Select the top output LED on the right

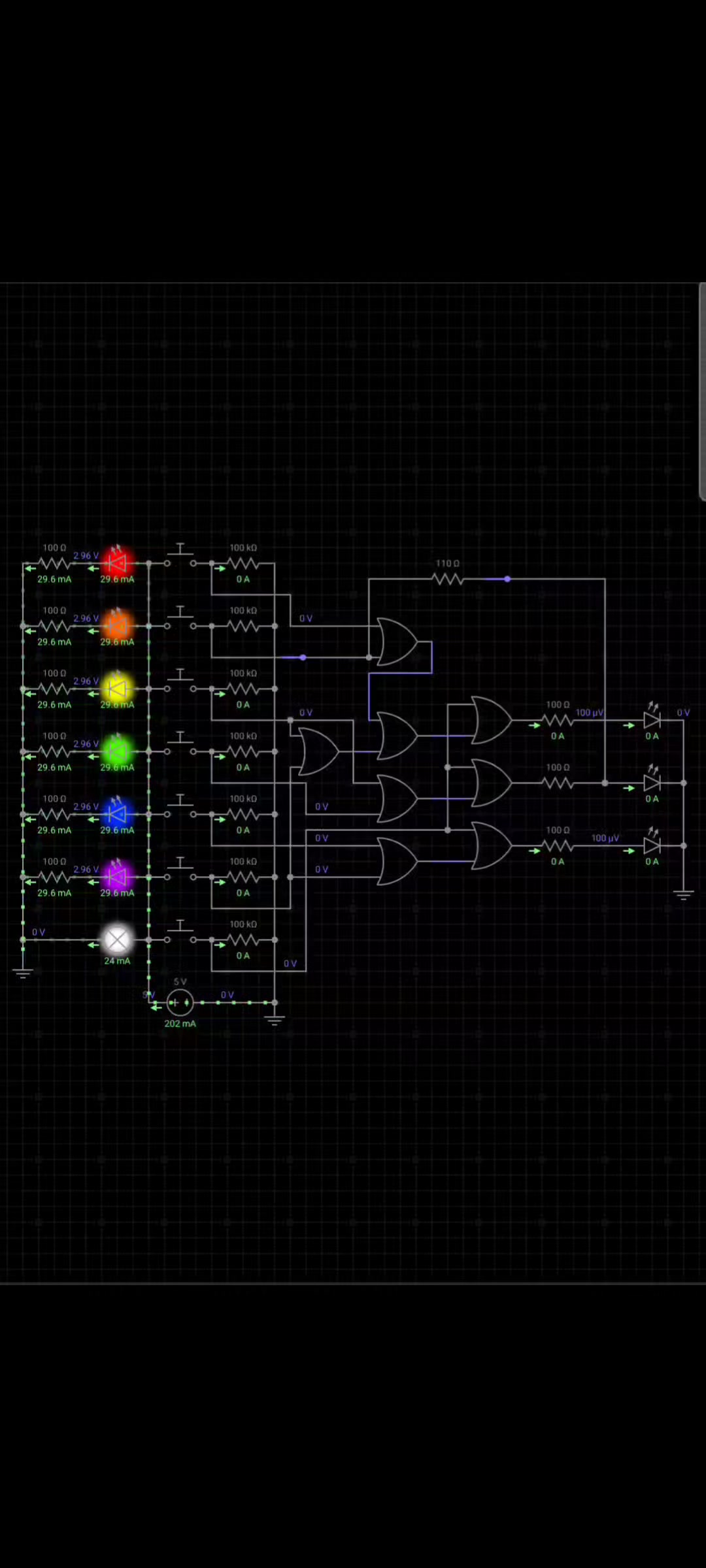point(652,719)
